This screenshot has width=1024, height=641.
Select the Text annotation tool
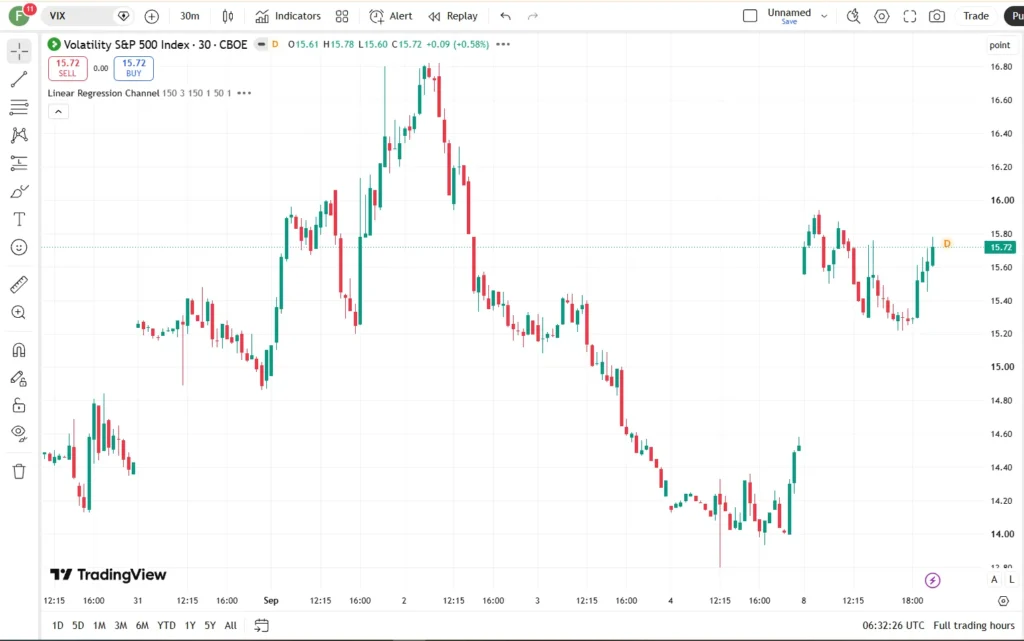[x=19, y=219]
